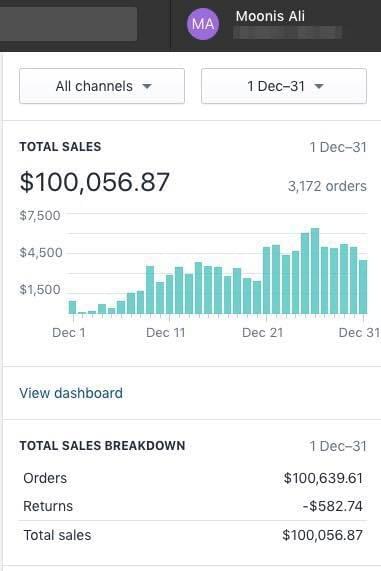Click the purple MA avatar icon
The height and width of the screenshot is (571, 381).
203,24
